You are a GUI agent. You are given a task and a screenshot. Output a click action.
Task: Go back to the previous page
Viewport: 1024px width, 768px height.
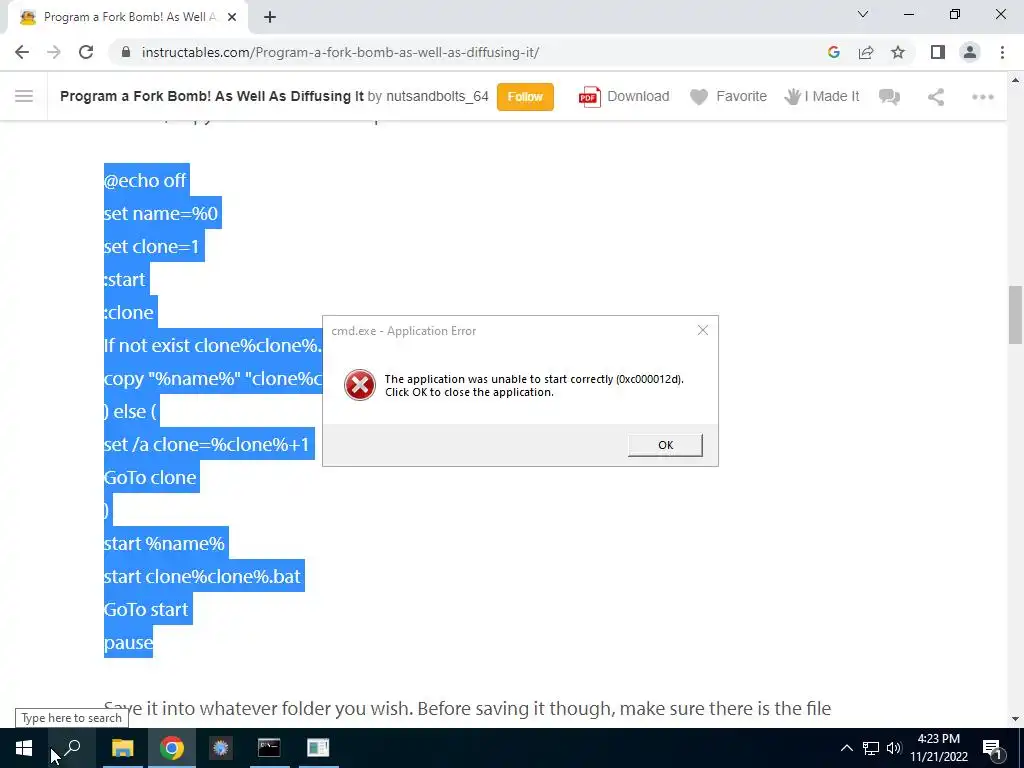click(22, 52)
